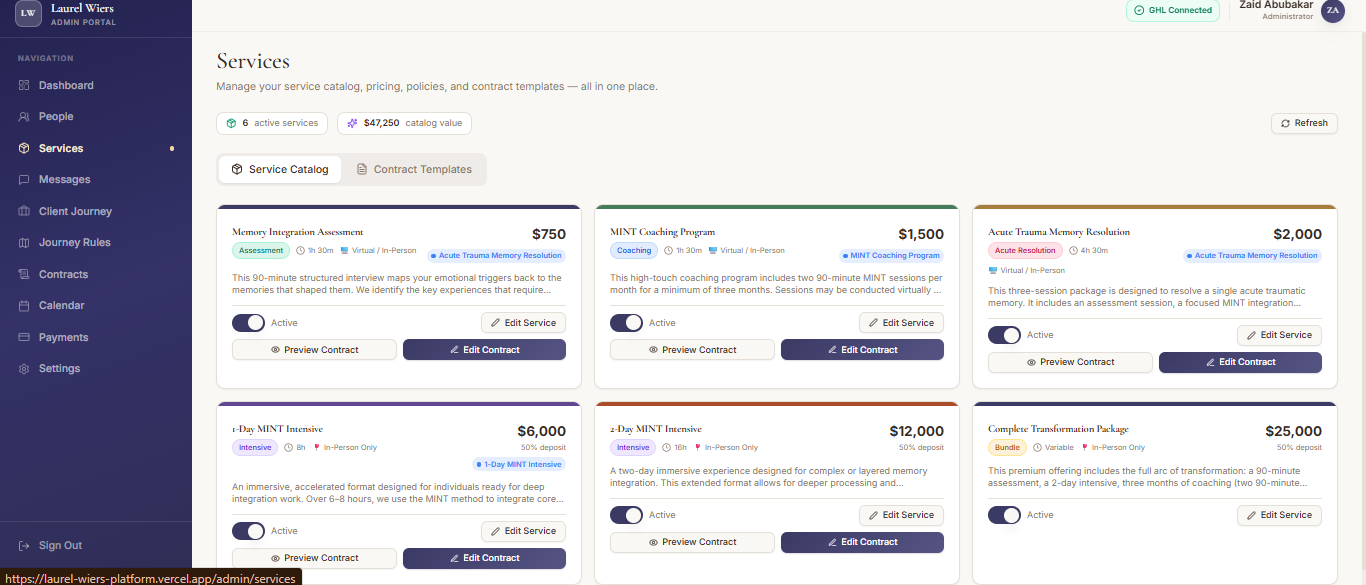The width and height of the screenshot is (1366, 585).
Task: Click the GHL Connected status badge
Action: (x=1172, y=10)
